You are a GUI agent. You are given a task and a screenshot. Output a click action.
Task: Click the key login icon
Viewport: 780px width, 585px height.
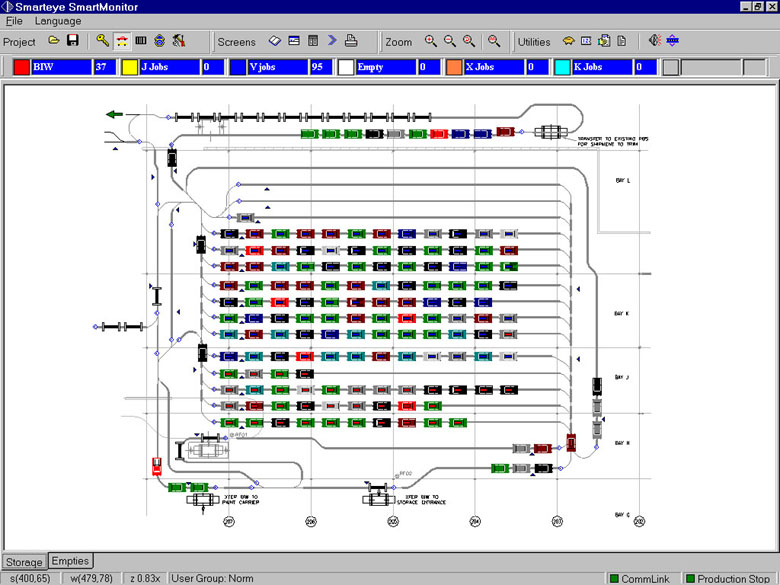click(x=102, y=41)
